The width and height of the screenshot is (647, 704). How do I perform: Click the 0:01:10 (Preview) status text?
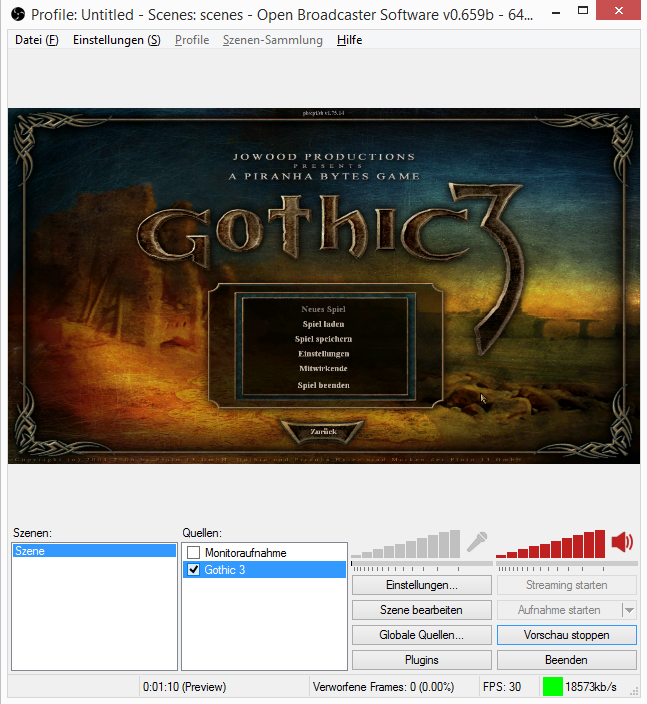(185, 687)
